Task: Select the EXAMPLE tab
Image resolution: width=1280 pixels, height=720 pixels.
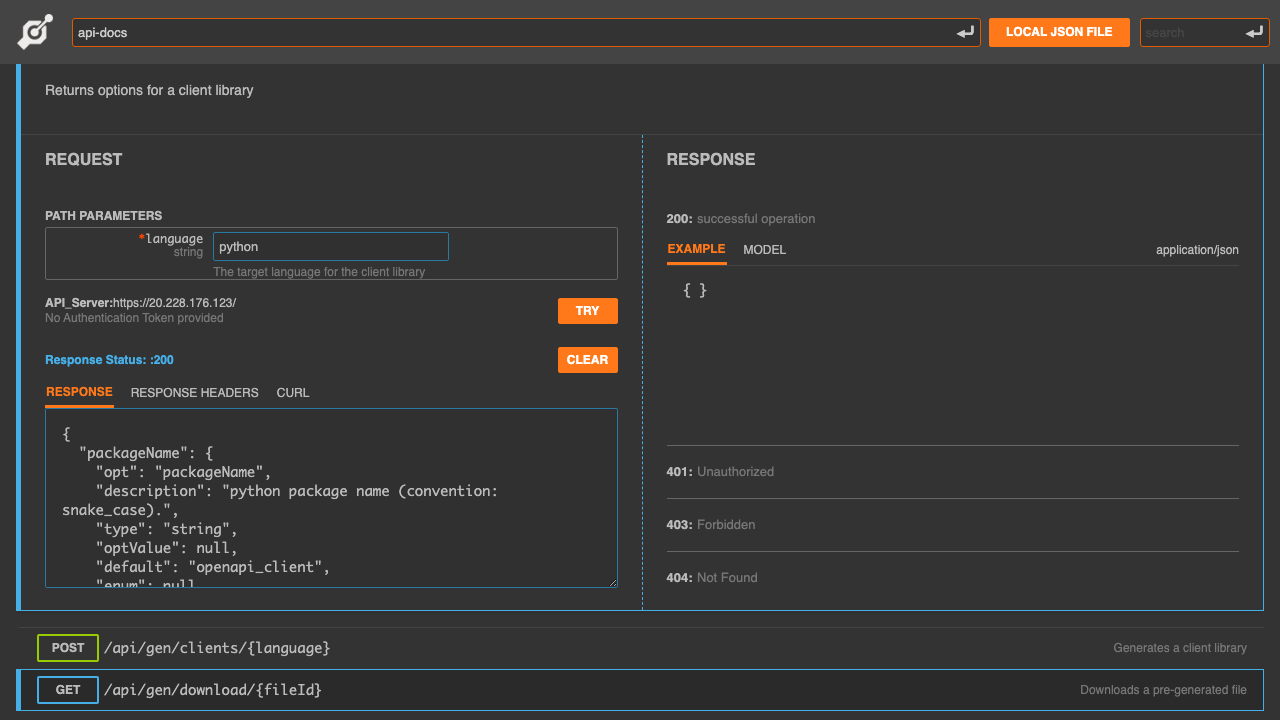Action: click(697, 249)
